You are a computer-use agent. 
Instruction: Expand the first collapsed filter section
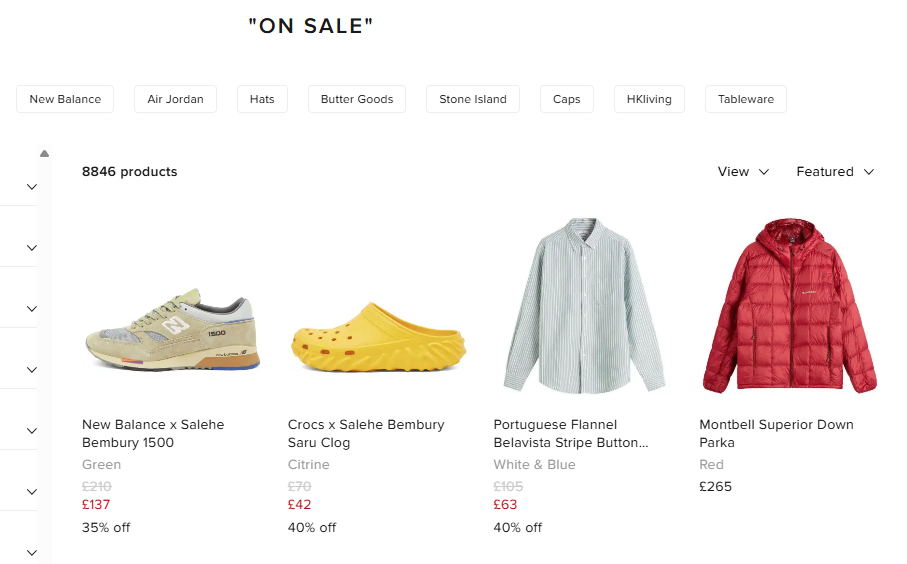click(x=31, y=187)
